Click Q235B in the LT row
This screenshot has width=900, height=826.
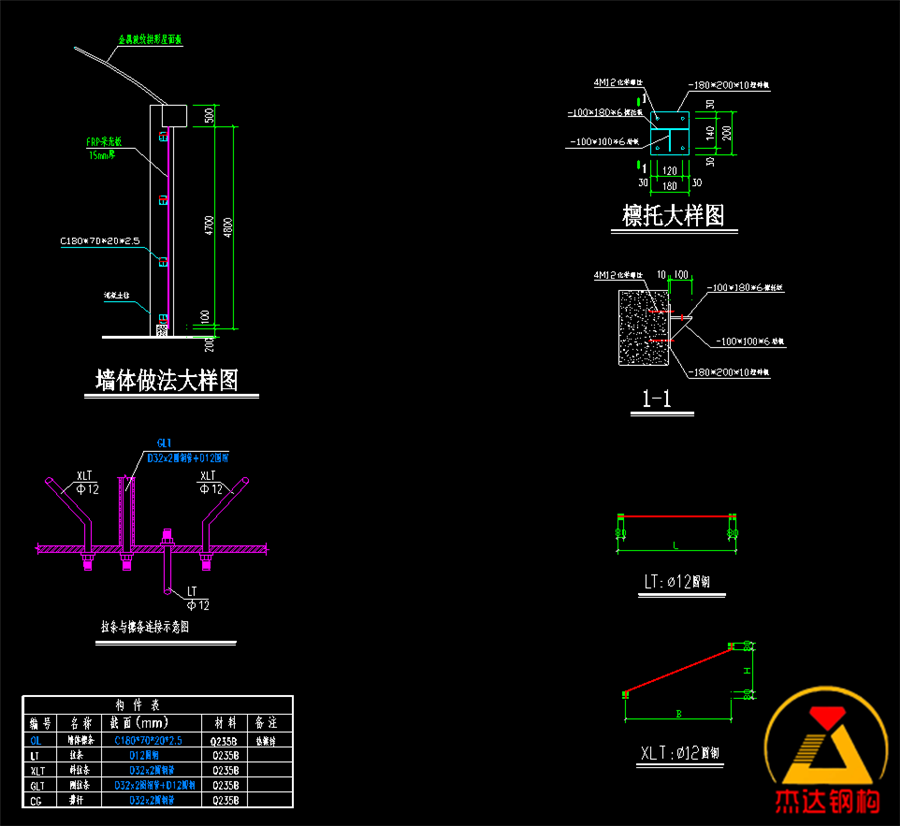226,756
